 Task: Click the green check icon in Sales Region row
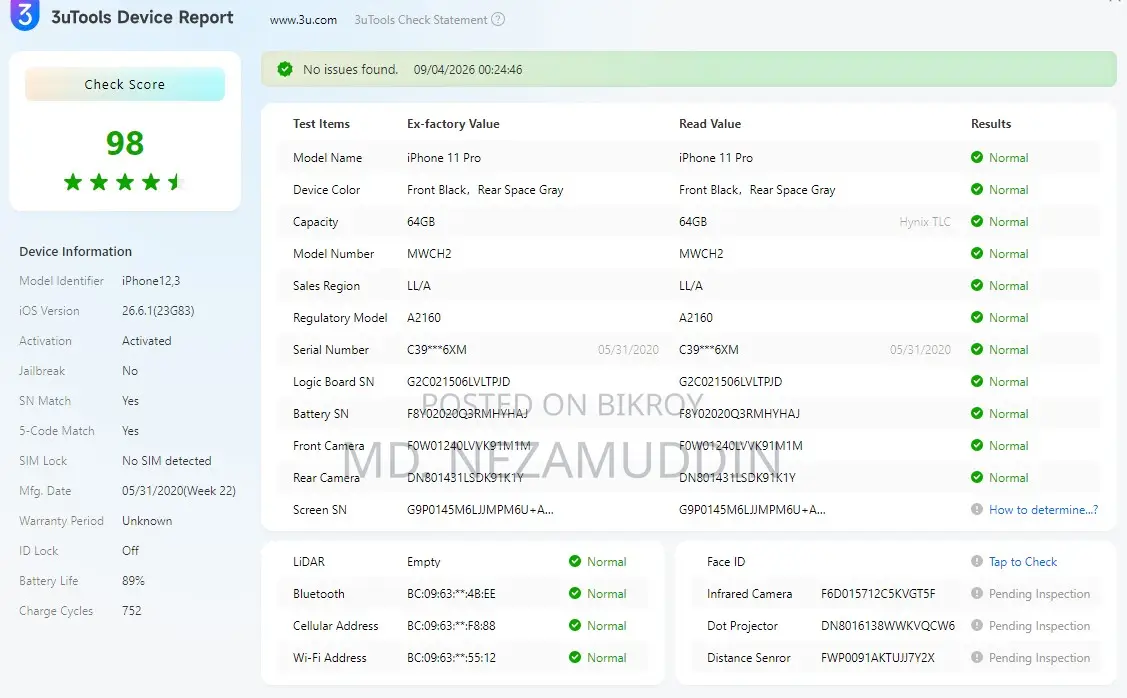tap(977, 285)
